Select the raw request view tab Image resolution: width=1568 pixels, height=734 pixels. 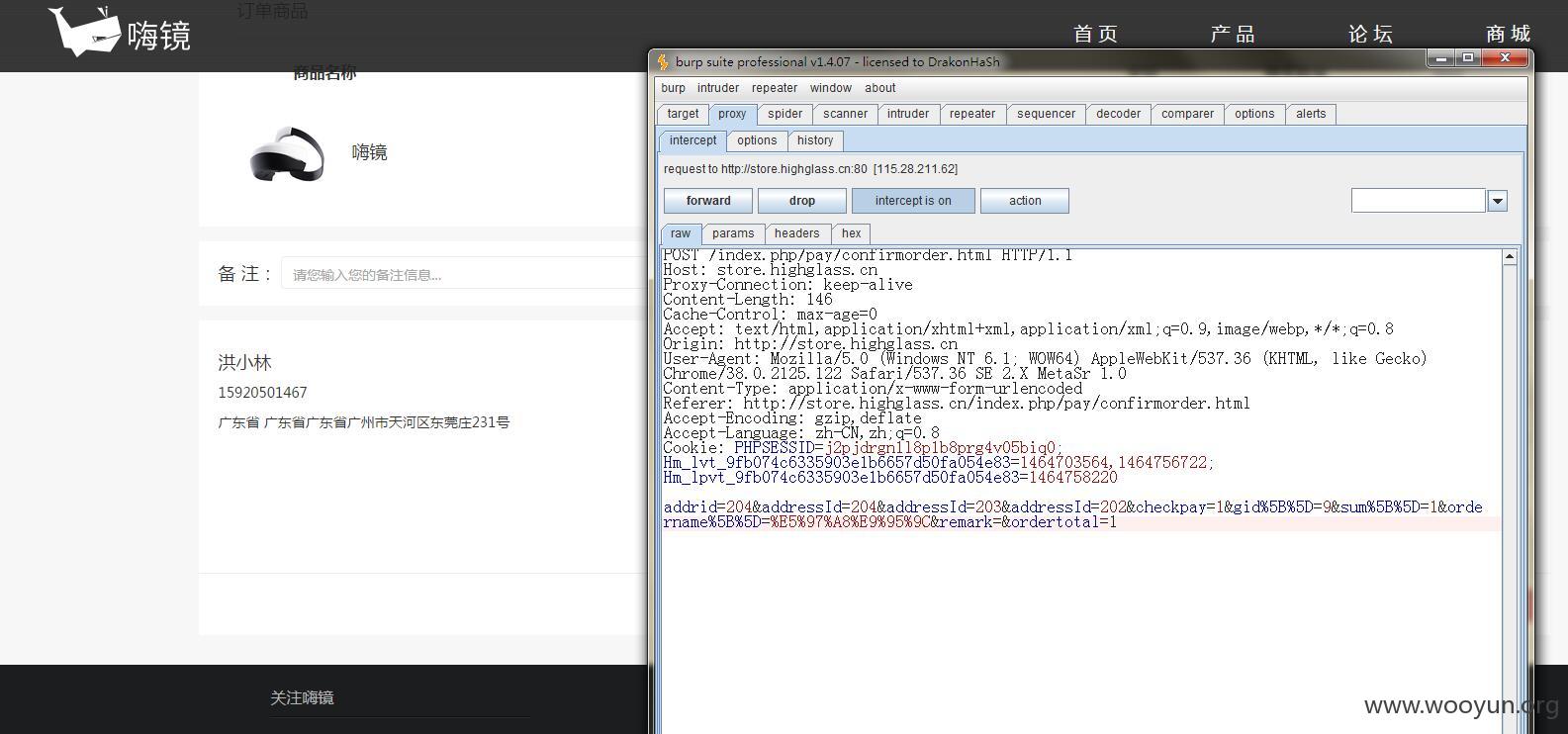pyautogui.click(x=681, y=233)
